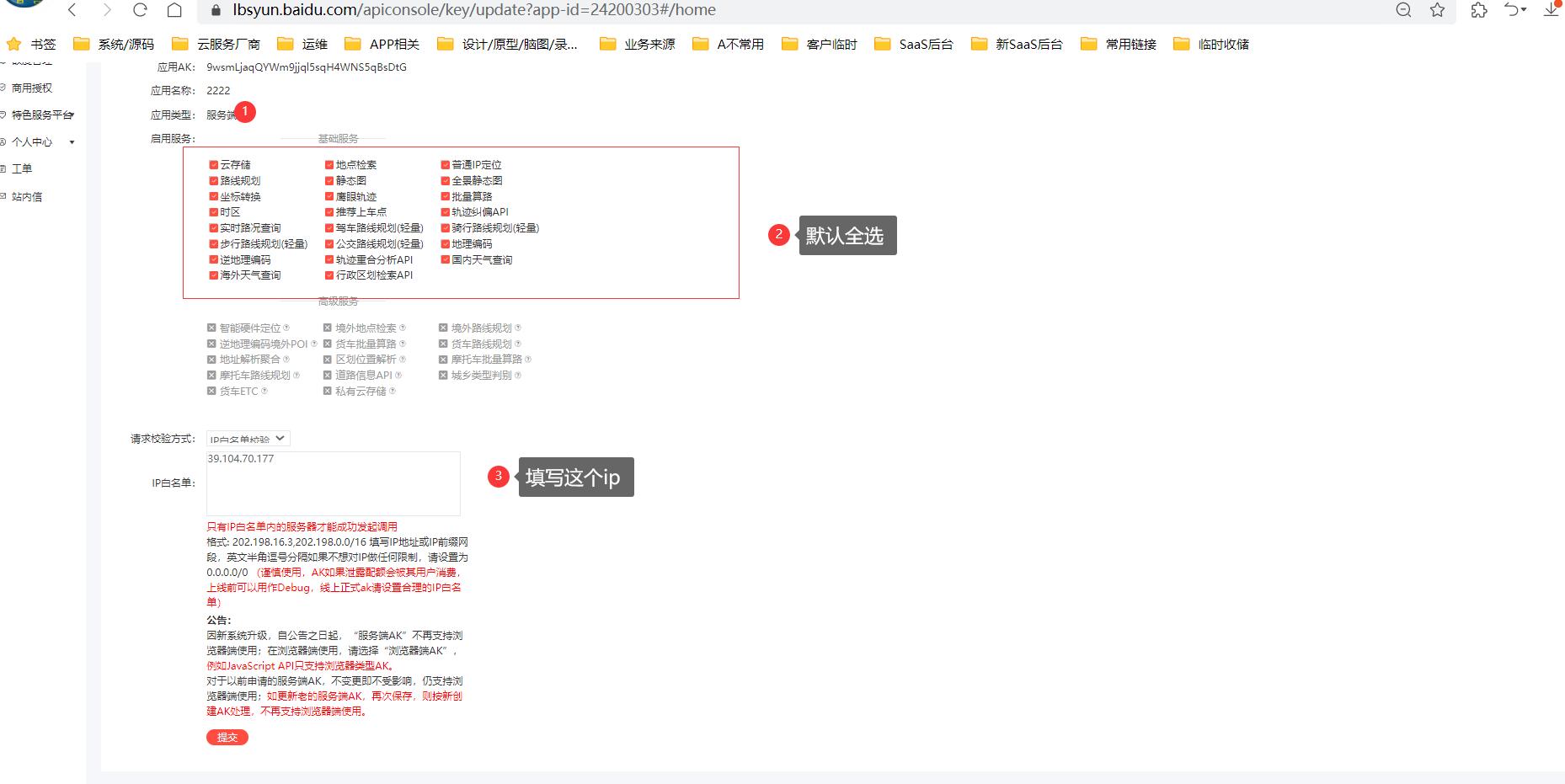Open the 新SaaS后台 bookmark folder
The image size is (1565, 784).
click(x=1017, y=44)
